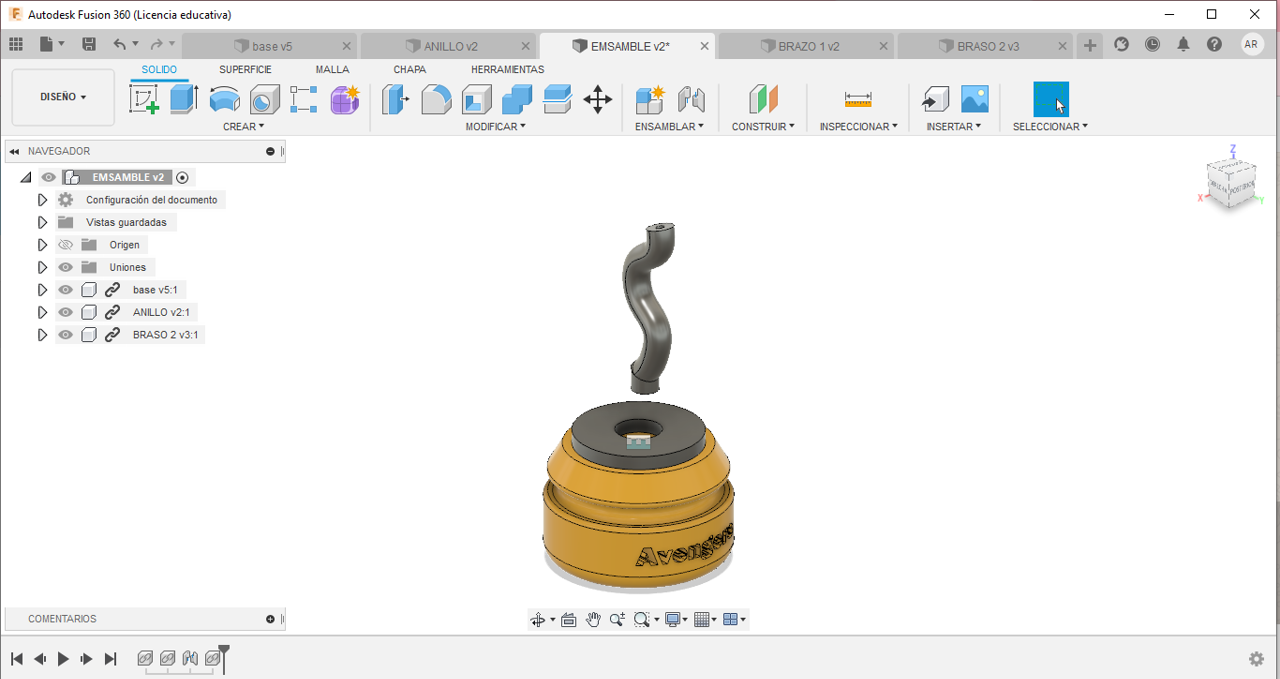Click the Joint tool icon

click(691, 99)
